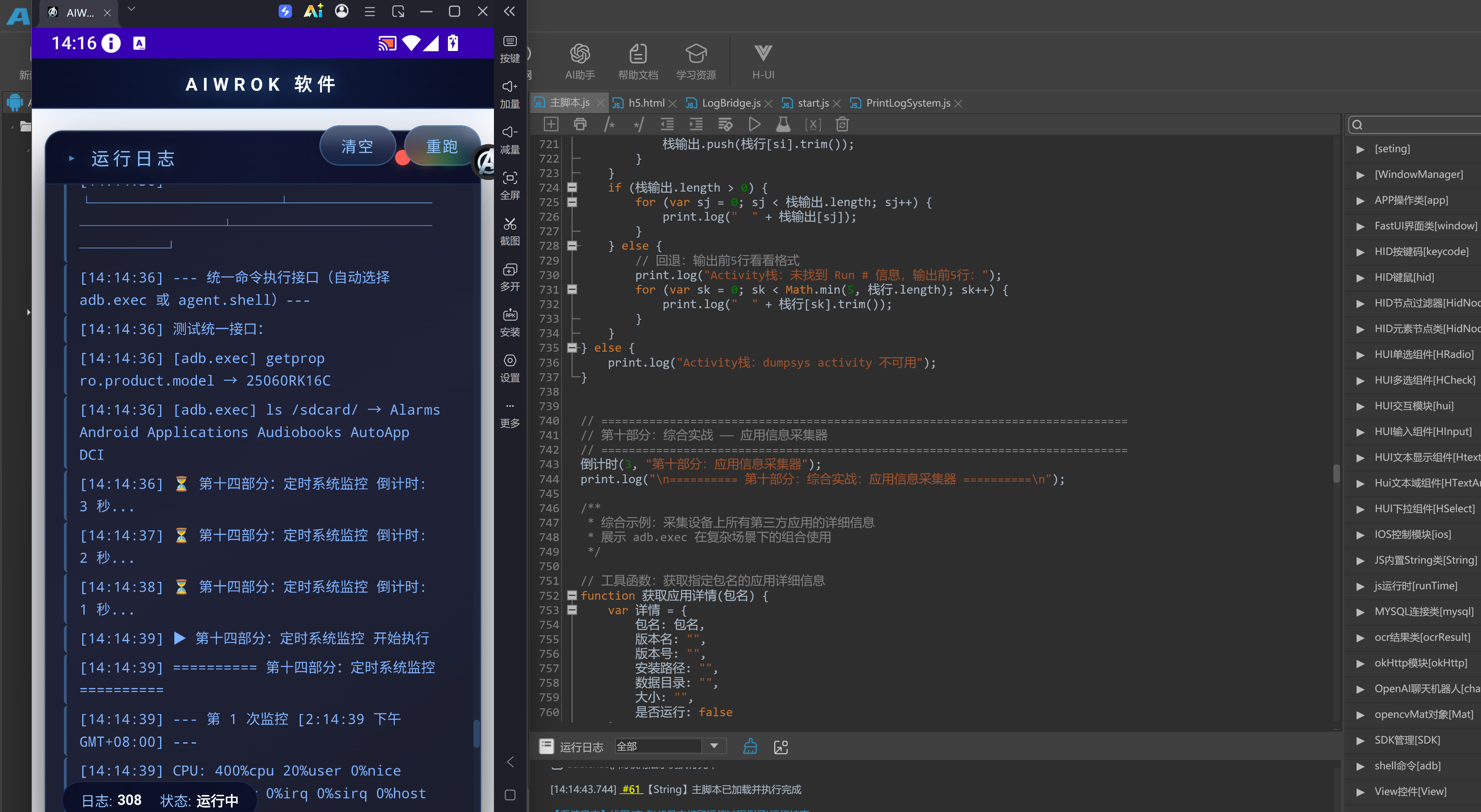This screenshot has height=812, width=1481.
Task: Launch the H-UI designer
Action: 763,61
